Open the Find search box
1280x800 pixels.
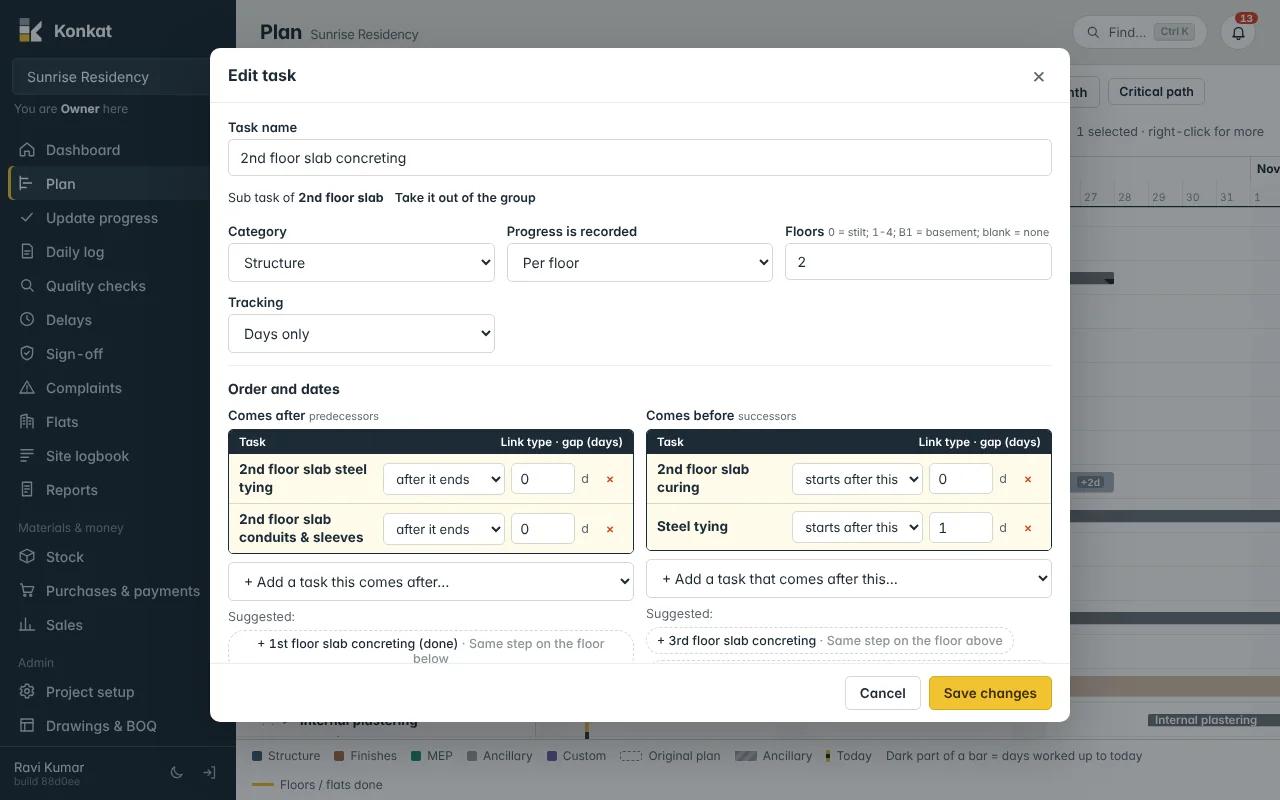1141,32
